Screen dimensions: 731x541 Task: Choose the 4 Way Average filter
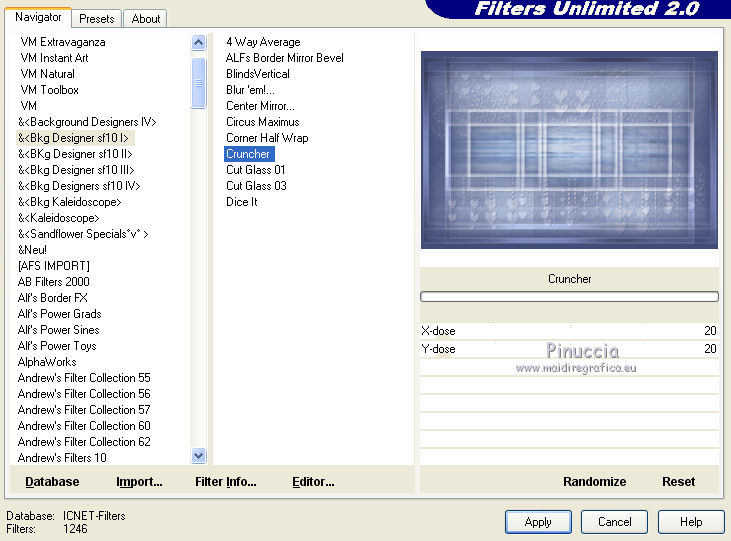tap(263, 42)
